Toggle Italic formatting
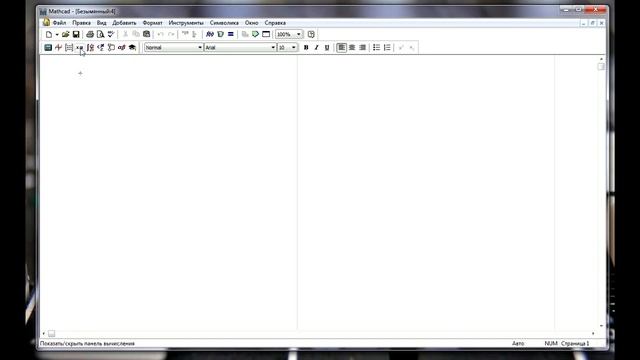640x360 pixels. 316,47
